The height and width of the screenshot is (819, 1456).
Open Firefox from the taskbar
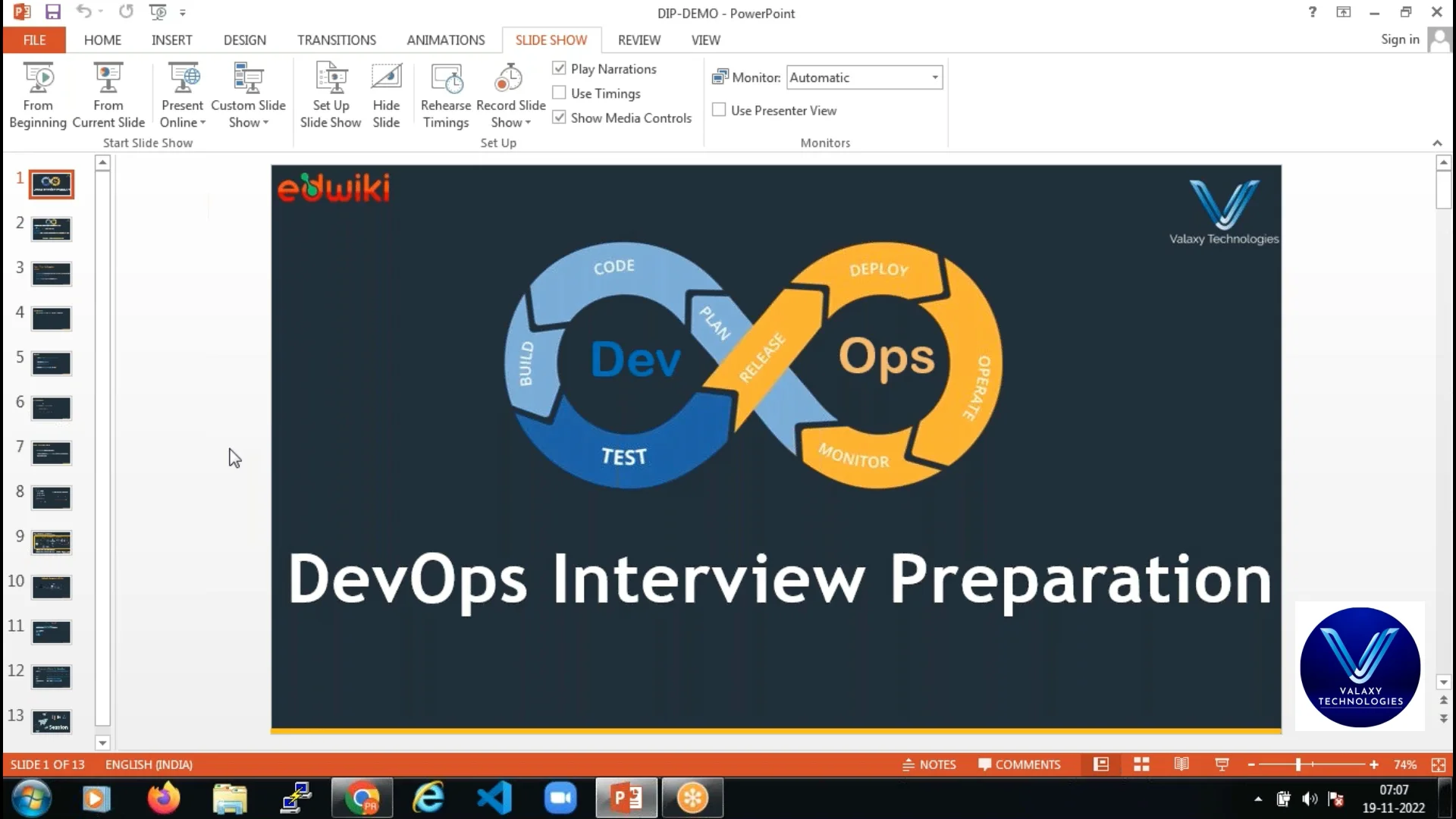pyautogui.click(x=163, y=798)
